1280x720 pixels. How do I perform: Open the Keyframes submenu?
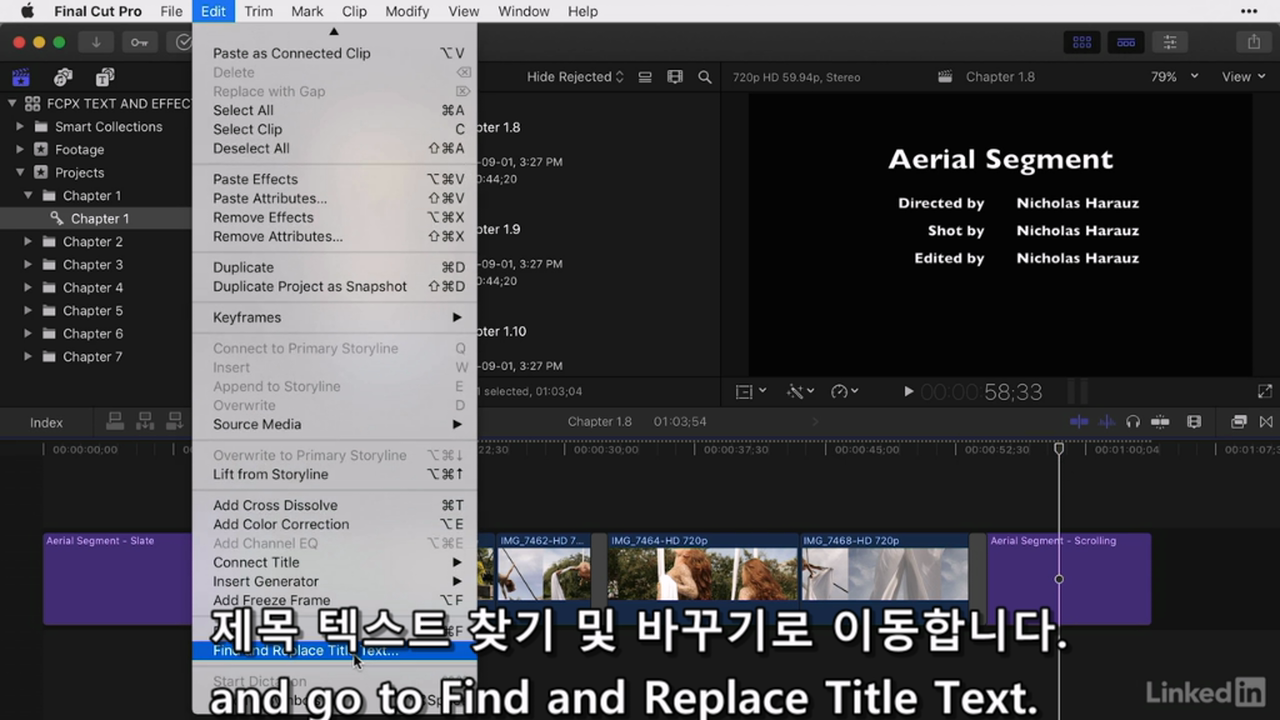tap(334, 317)
